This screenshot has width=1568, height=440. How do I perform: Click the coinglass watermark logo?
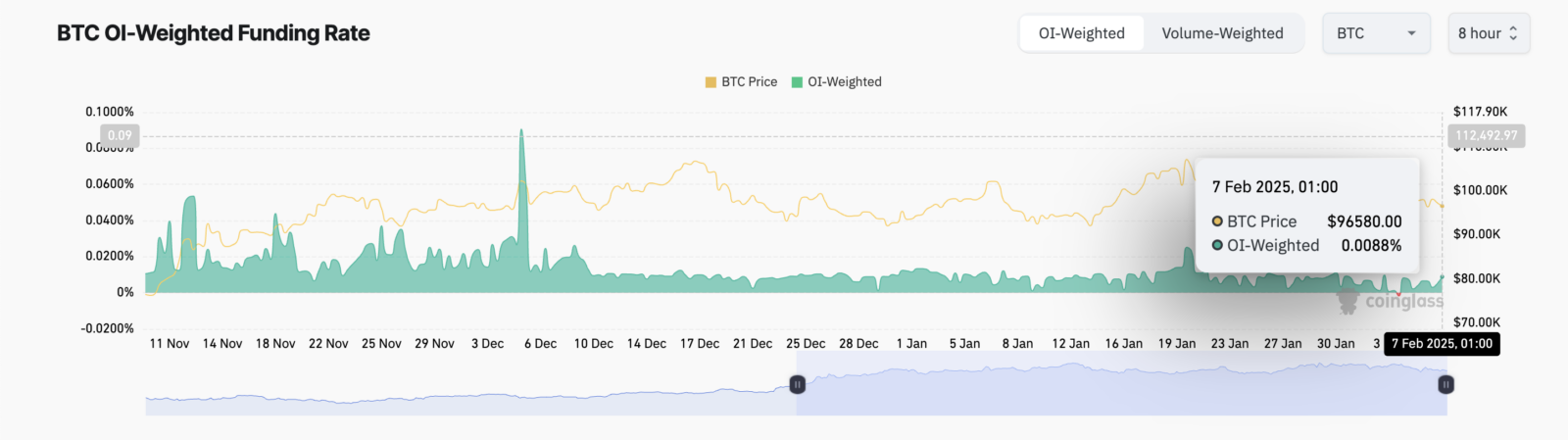point(1391,301)
